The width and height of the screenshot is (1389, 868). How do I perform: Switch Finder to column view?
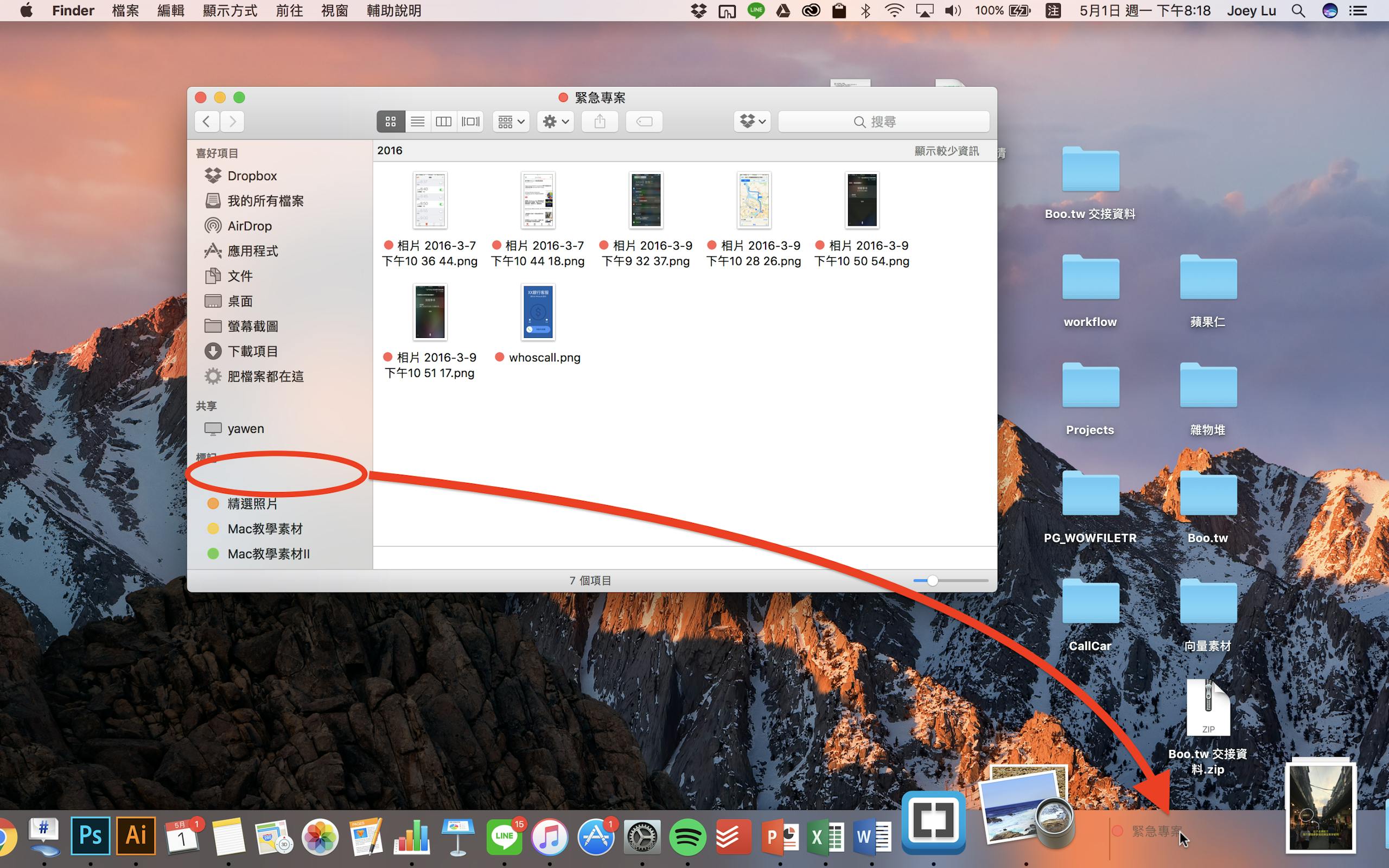[x=444, y=122]
